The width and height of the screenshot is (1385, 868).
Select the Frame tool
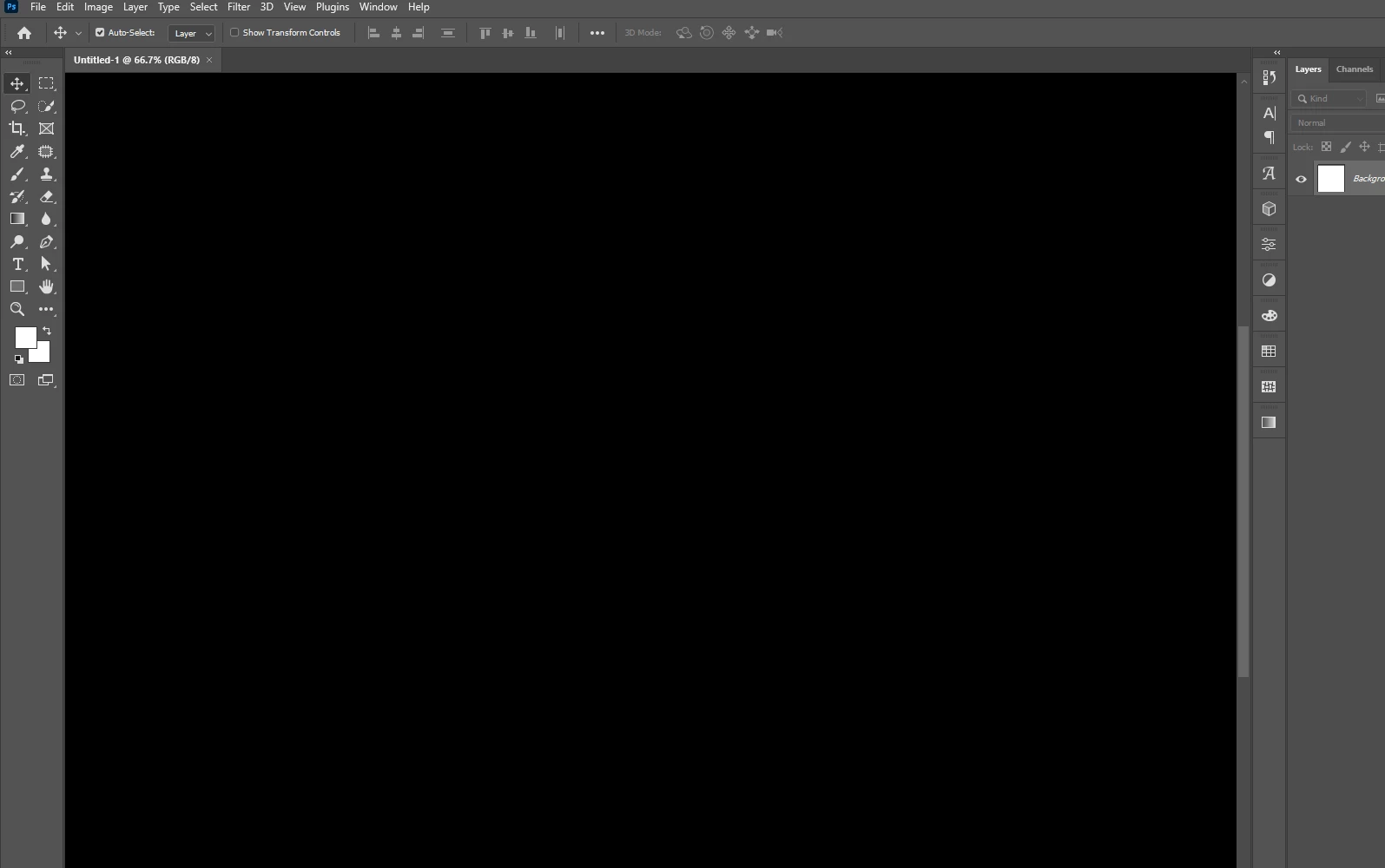point(47,128)
